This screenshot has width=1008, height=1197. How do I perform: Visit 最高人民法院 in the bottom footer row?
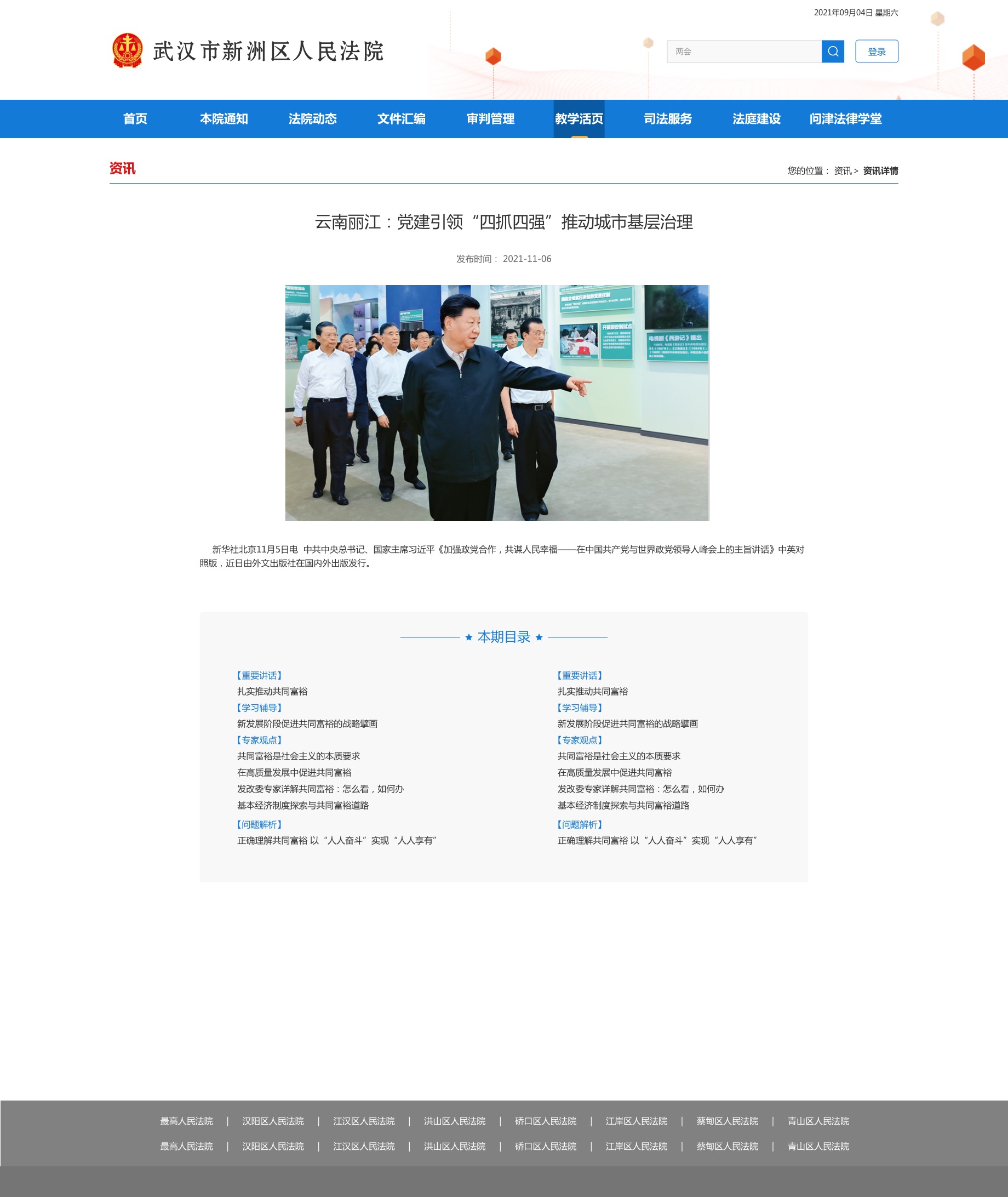point(186,1147)
